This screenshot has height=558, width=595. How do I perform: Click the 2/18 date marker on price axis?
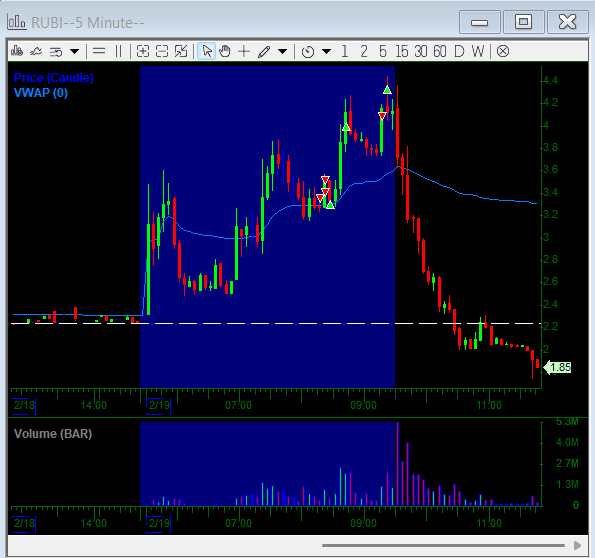click(x=24, y=405)
